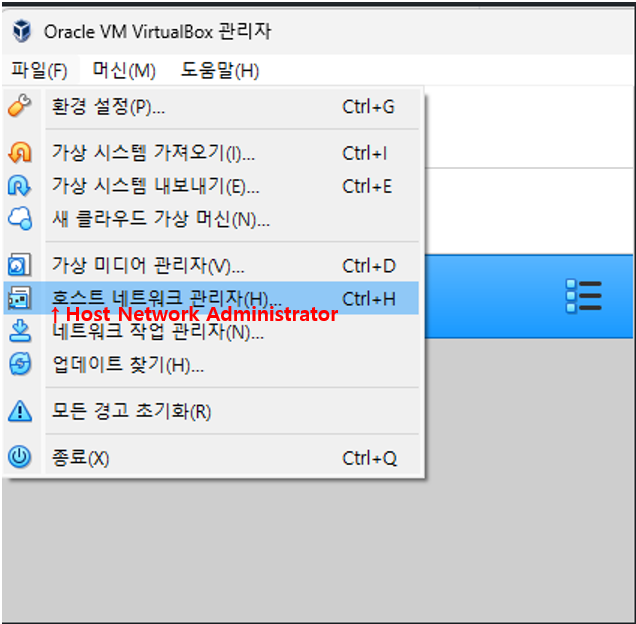Open the list-style tools menu button
The height and width of the screenshot is (624, 636).
[583, 296]
